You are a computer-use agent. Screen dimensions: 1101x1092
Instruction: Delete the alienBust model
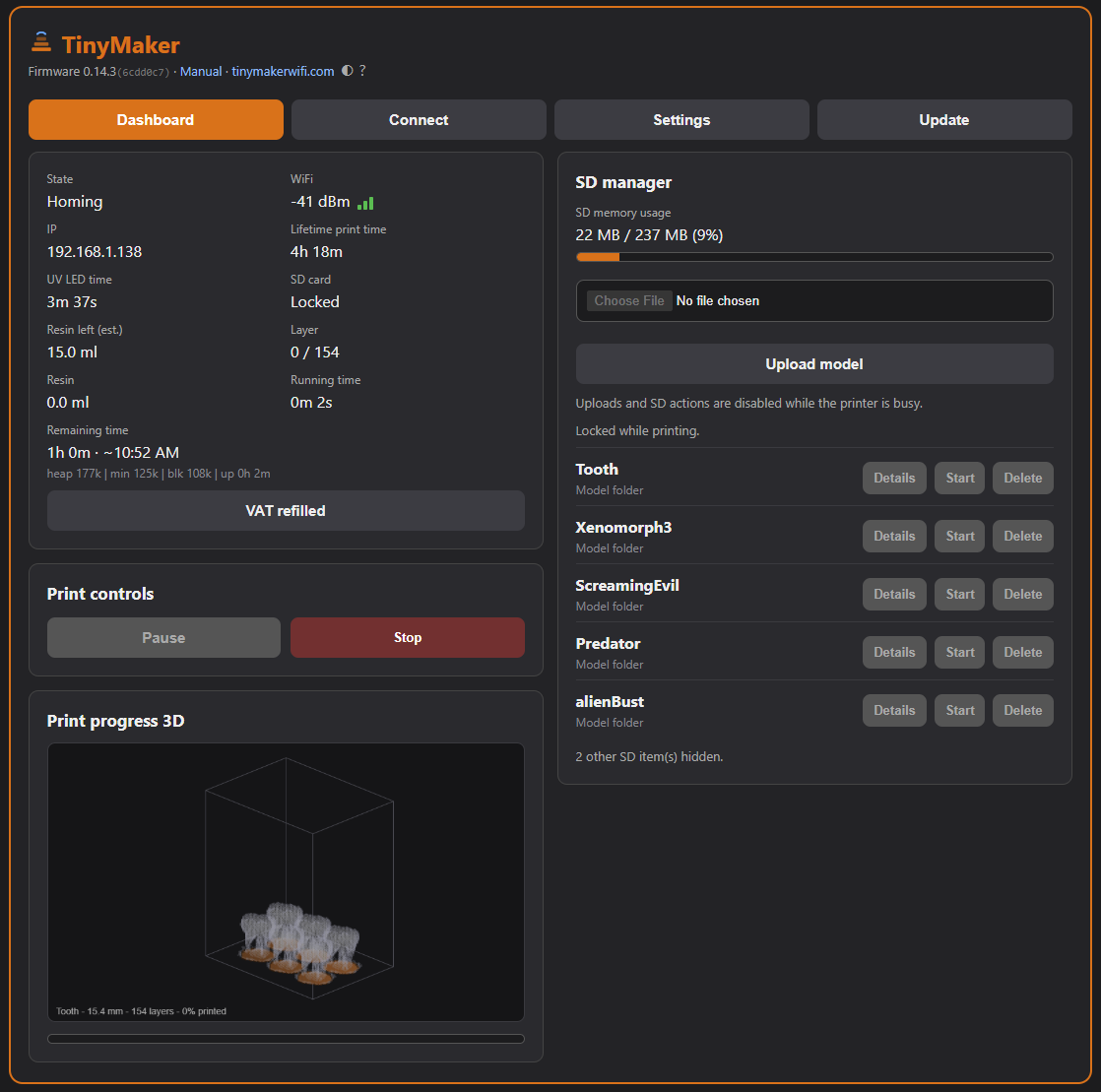point(1023,711)
